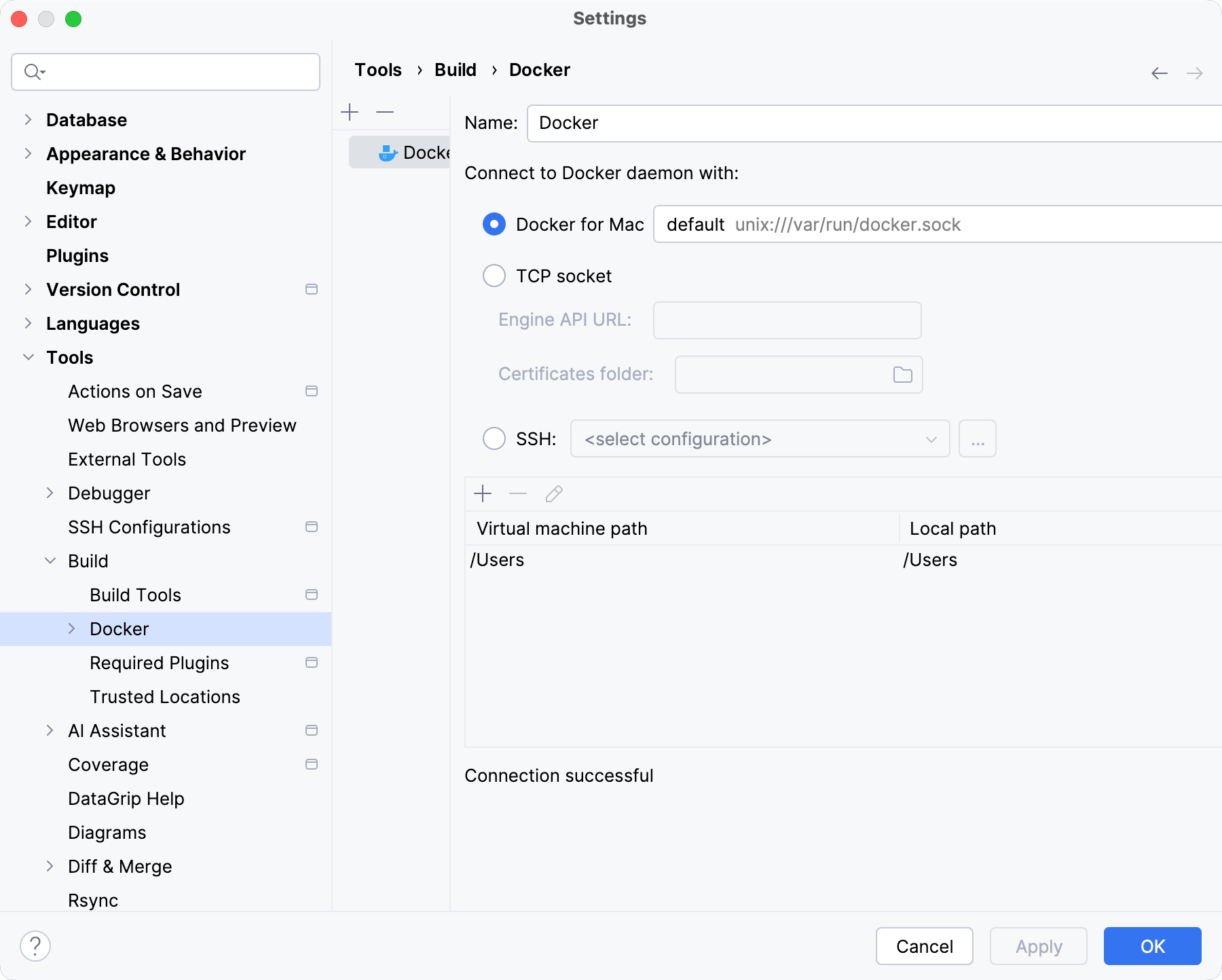Collapse the Tools section in settings tree

tap(29, 357)
